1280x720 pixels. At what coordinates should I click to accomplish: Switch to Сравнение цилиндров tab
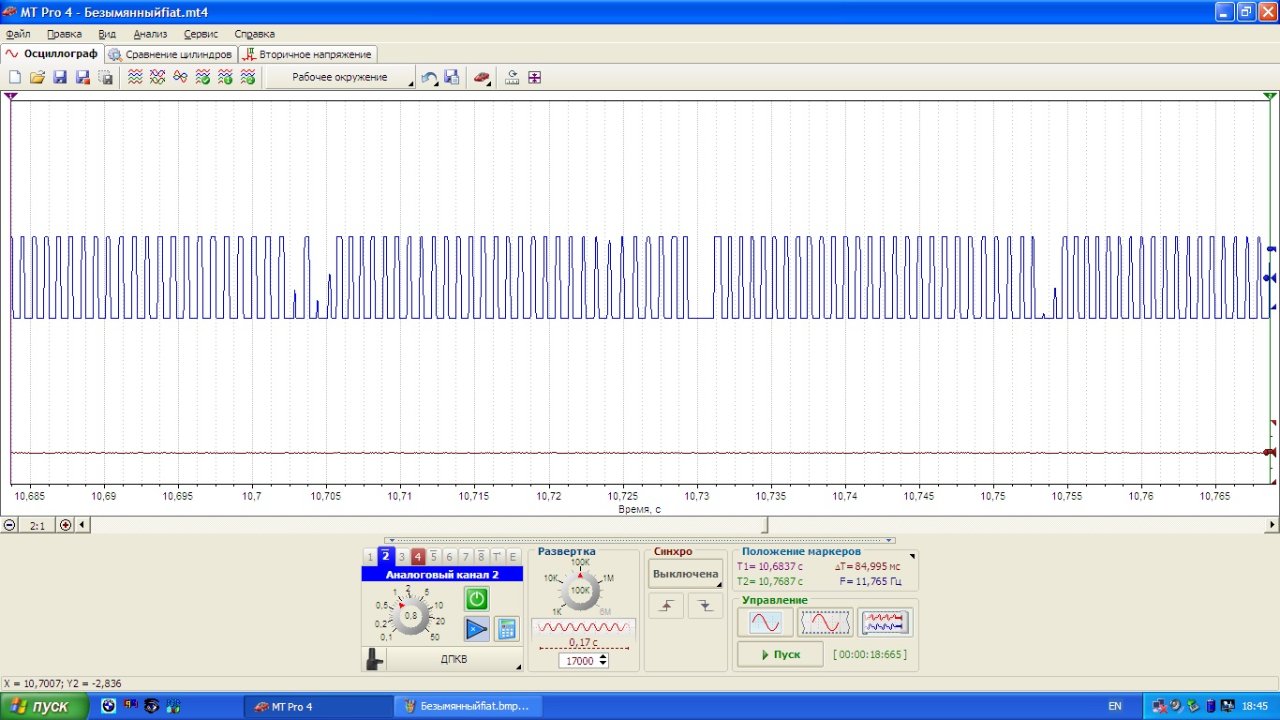coord(171,54)
